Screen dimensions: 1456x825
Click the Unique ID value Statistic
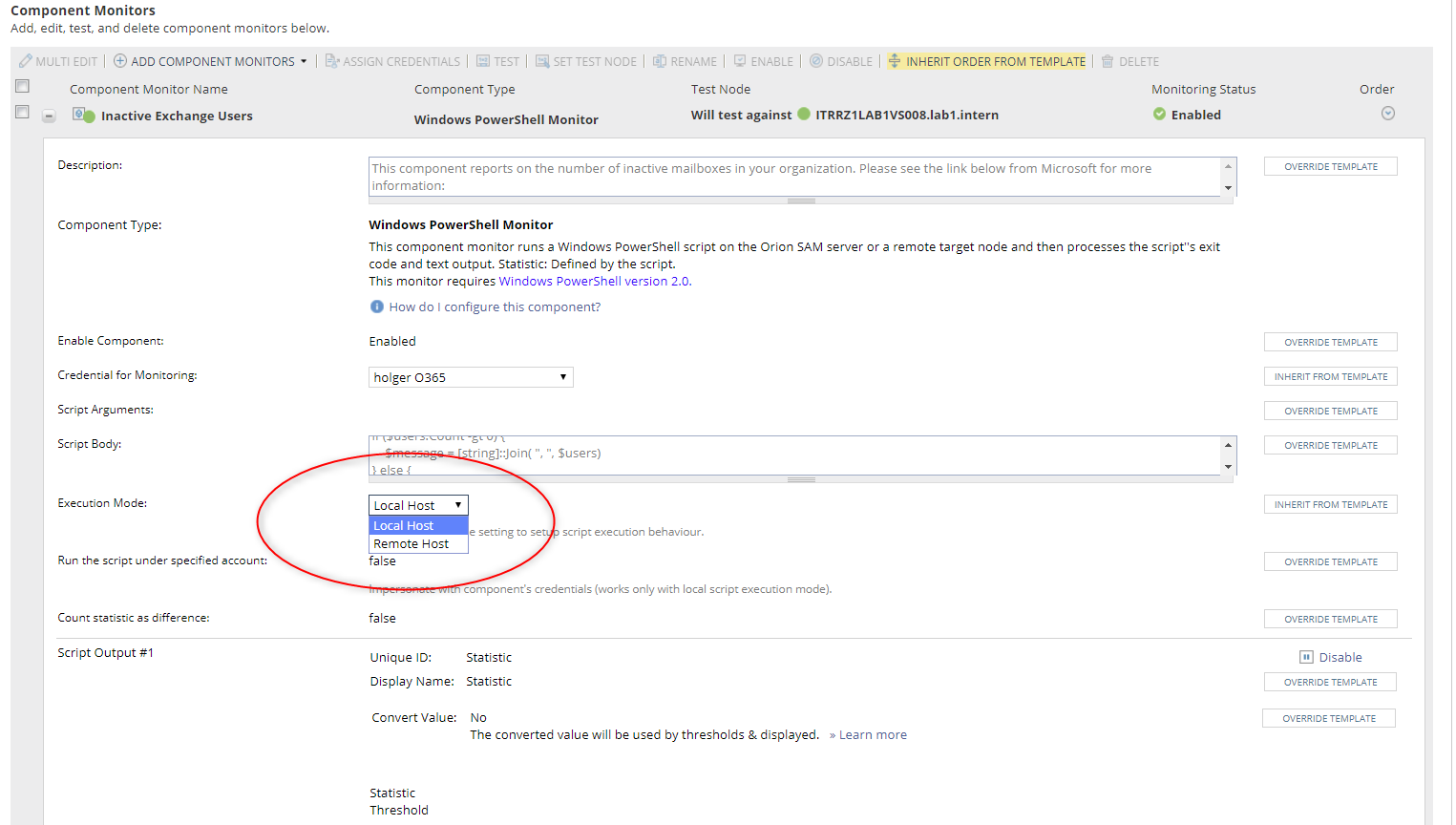(x=489, y=657)
